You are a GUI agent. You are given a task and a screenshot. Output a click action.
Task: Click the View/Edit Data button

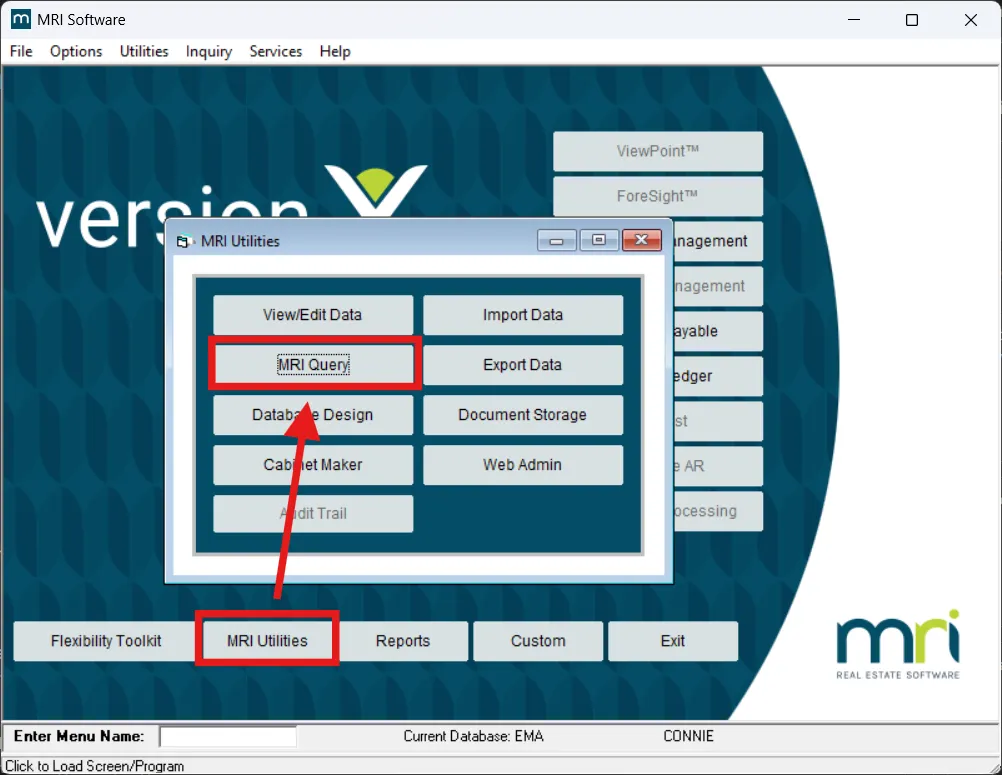pyautogui.click(x=313, y=314)
